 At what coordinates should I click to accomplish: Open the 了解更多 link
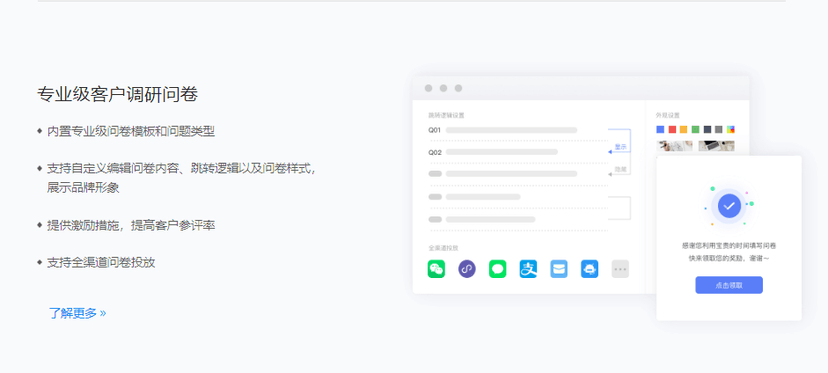77,313
